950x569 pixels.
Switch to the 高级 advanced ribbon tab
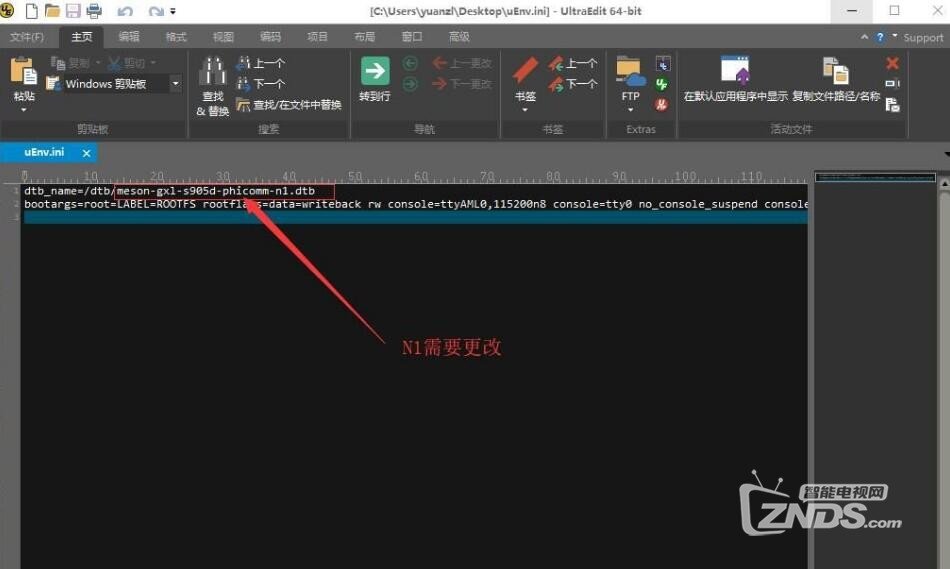click(459, 37)
